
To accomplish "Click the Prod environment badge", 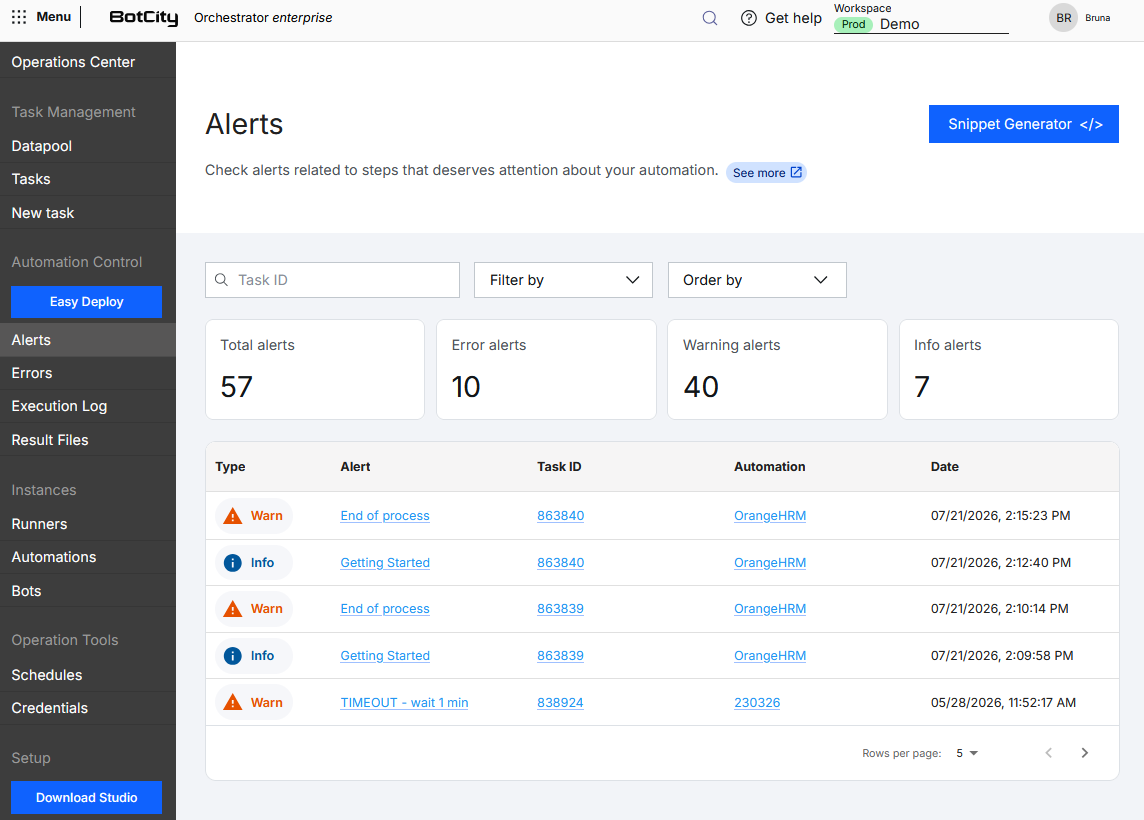I will point(853,24).
